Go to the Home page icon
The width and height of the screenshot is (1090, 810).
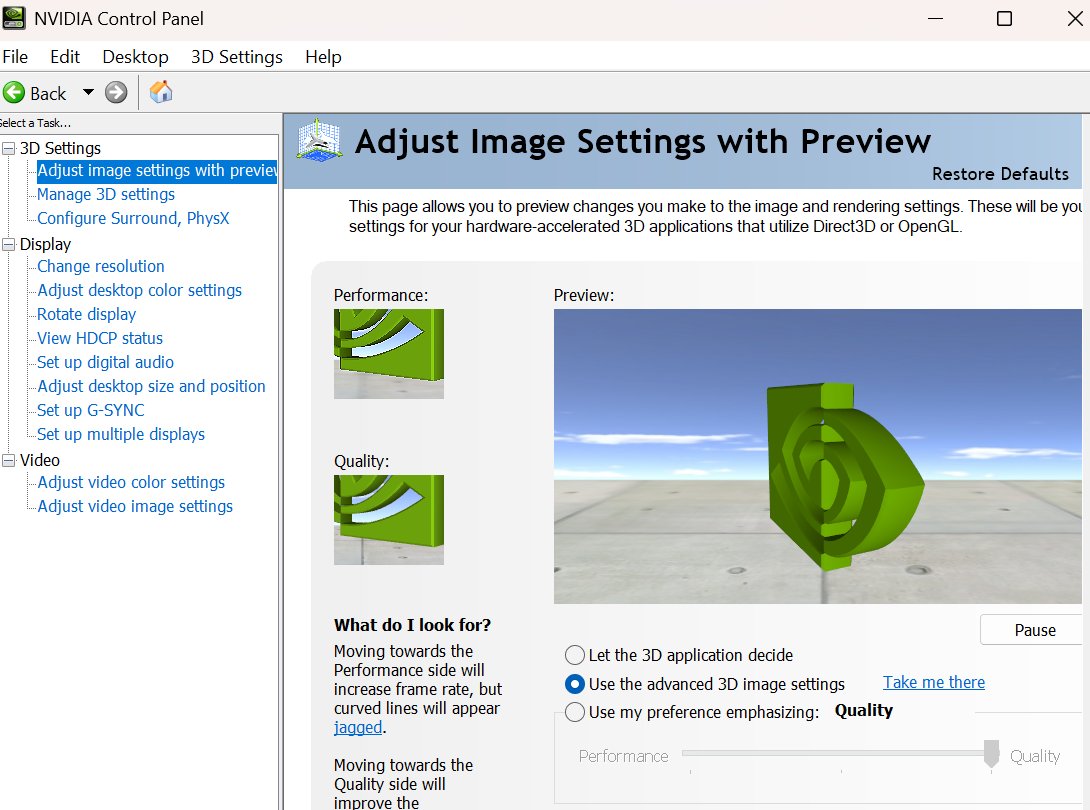[x=161, y=92]
